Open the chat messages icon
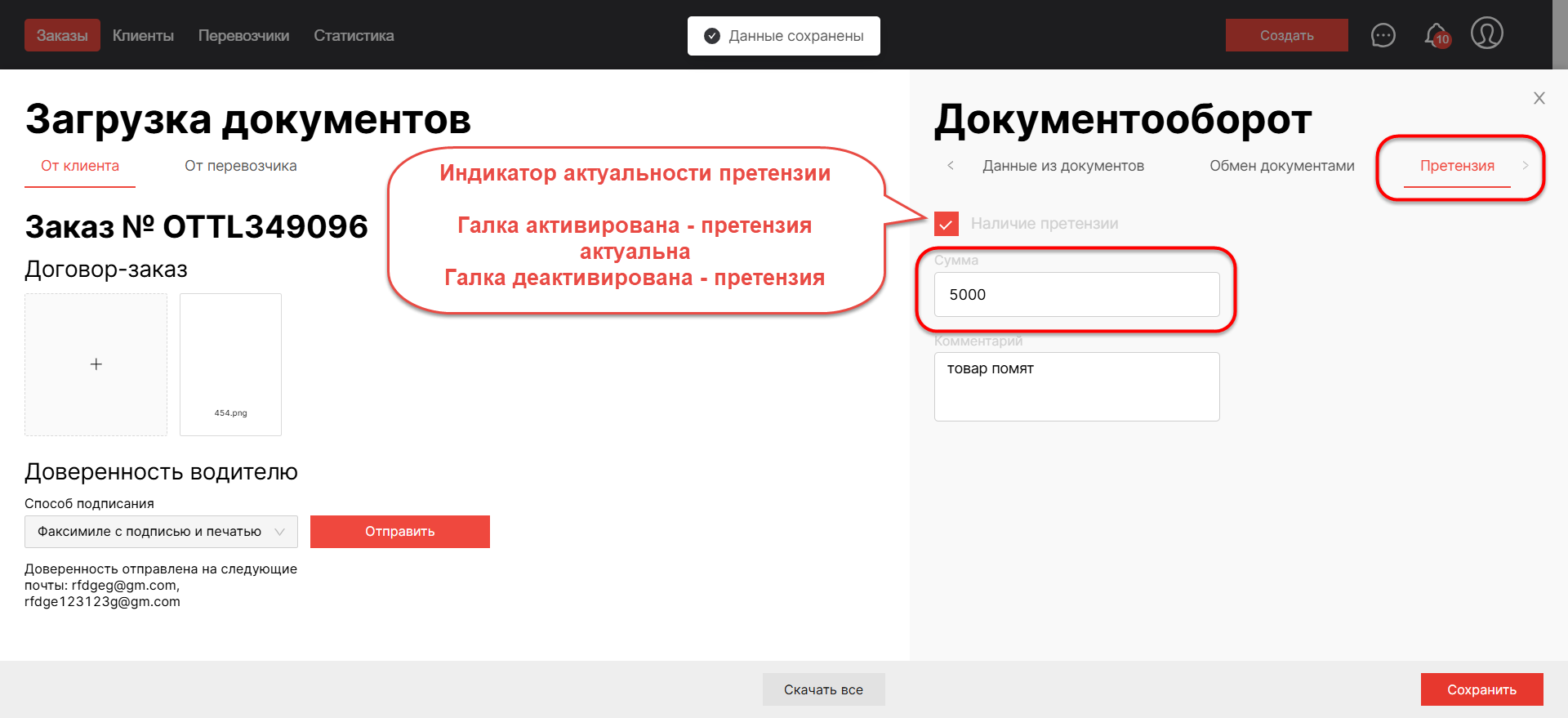 tap(1383, 35)
